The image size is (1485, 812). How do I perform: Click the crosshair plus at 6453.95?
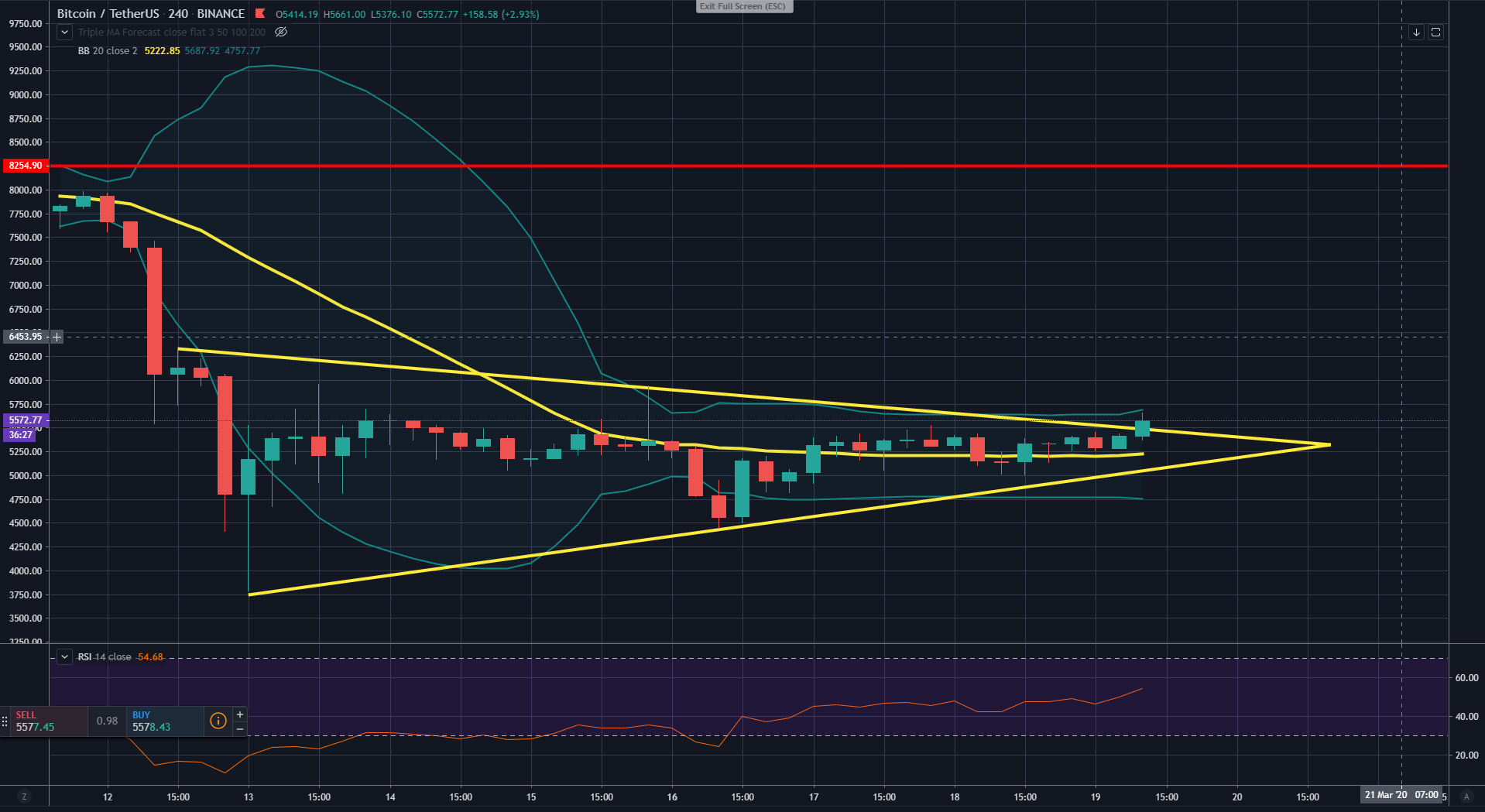pyautogui.click(x=57, y=337)
